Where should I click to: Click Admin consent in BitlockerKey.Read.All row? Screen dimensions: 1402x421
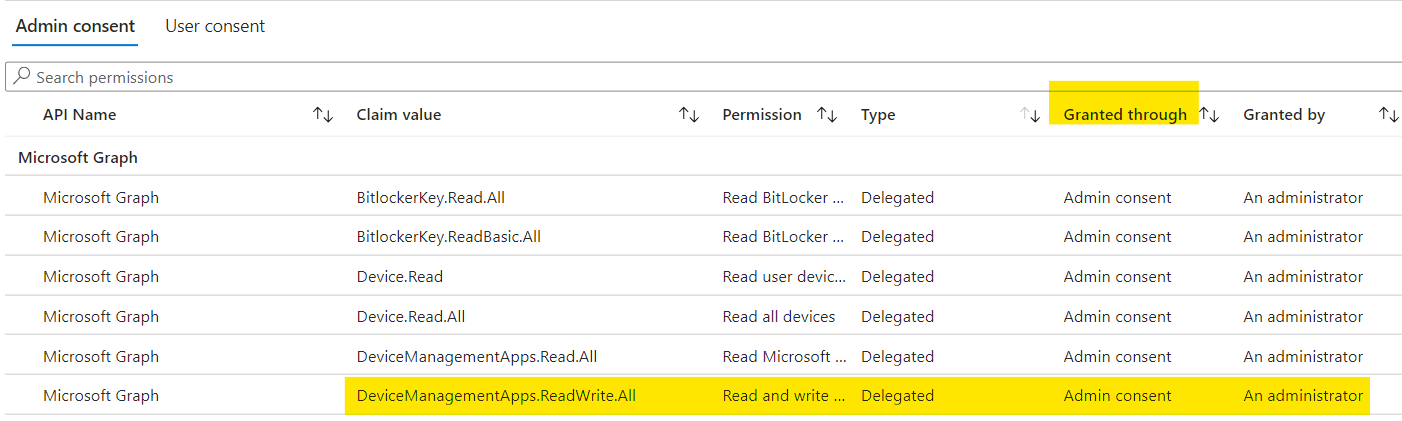(x=1117, y=198)
